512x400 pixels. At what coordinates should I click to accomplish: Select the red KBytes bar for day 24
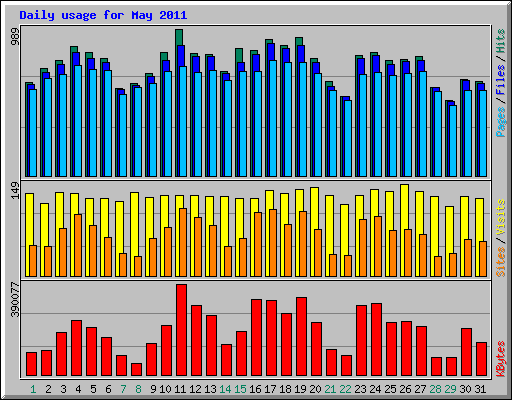pos(376,340)
